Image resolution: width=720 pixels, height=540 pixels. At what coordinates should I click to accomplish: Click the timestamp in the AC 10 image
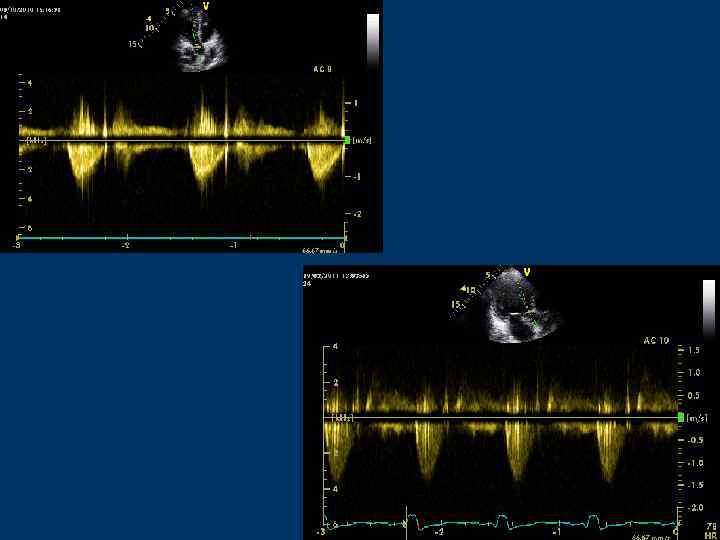click(x=337, y=276)
